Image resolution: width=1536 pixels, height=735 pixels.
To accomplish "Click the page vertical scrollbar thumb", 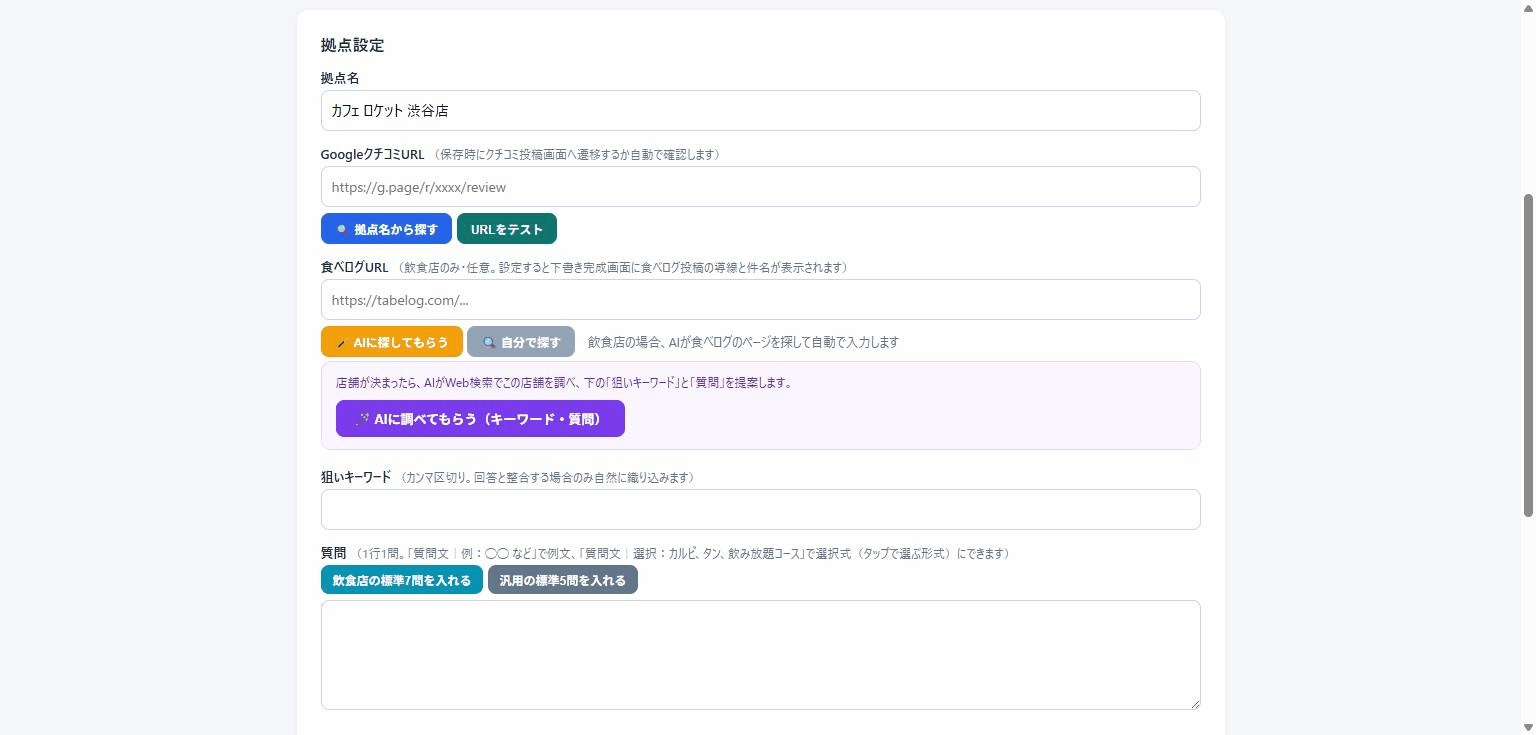I will pyautogui.click(x=1528, y=355).
